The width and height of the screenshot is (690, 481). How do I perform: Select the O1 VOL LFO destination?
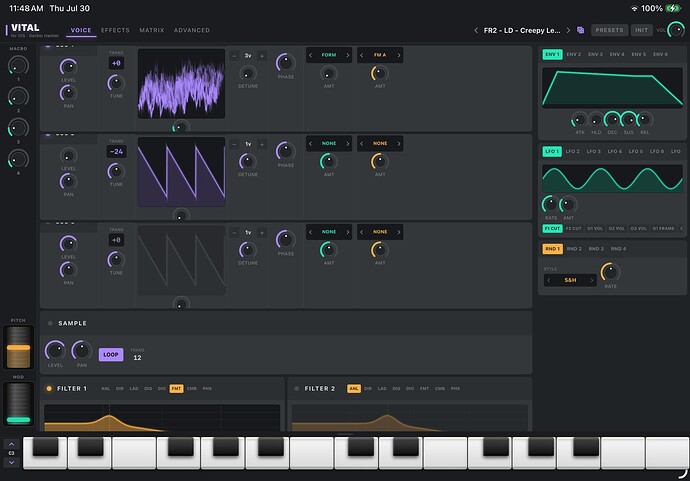tap(595, 228)
